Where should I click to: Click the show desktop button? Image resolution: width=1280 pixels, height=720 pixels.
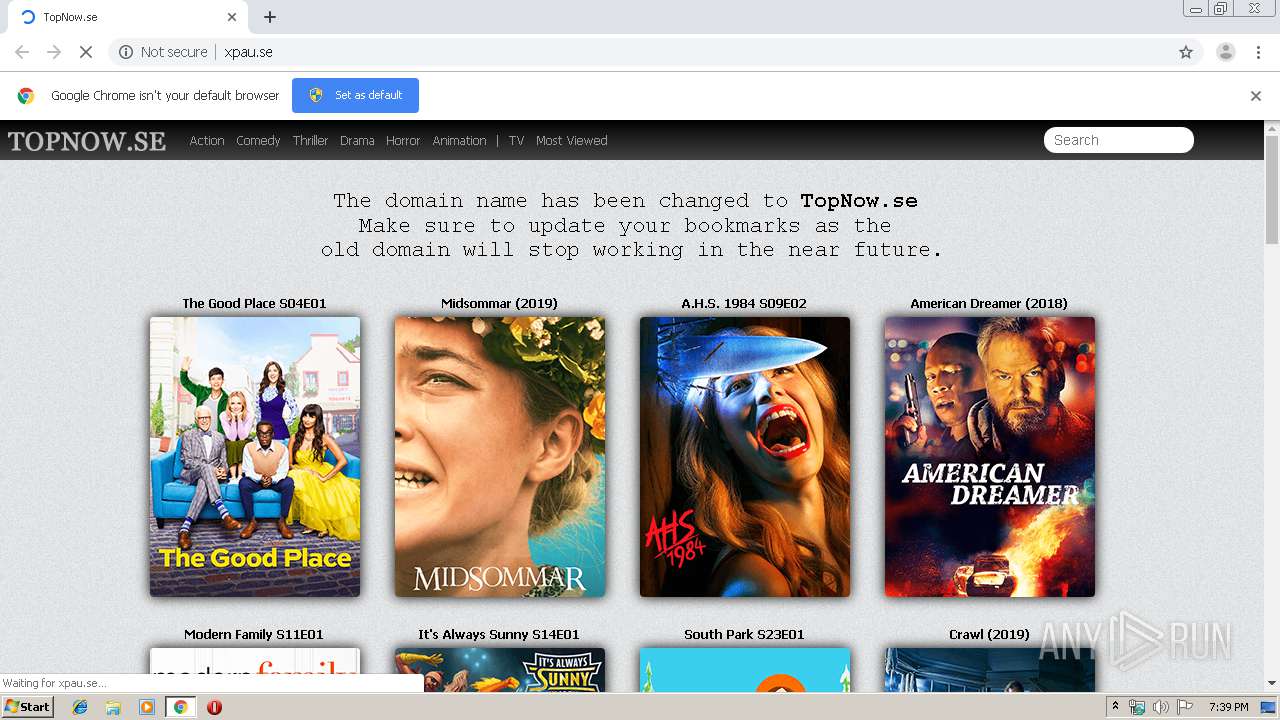(1268, 707)
